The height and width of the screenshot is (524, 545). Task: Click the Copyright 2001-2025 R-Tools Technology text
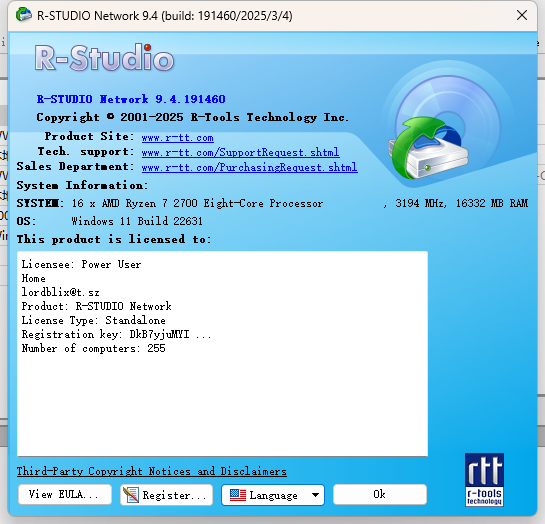193,117
